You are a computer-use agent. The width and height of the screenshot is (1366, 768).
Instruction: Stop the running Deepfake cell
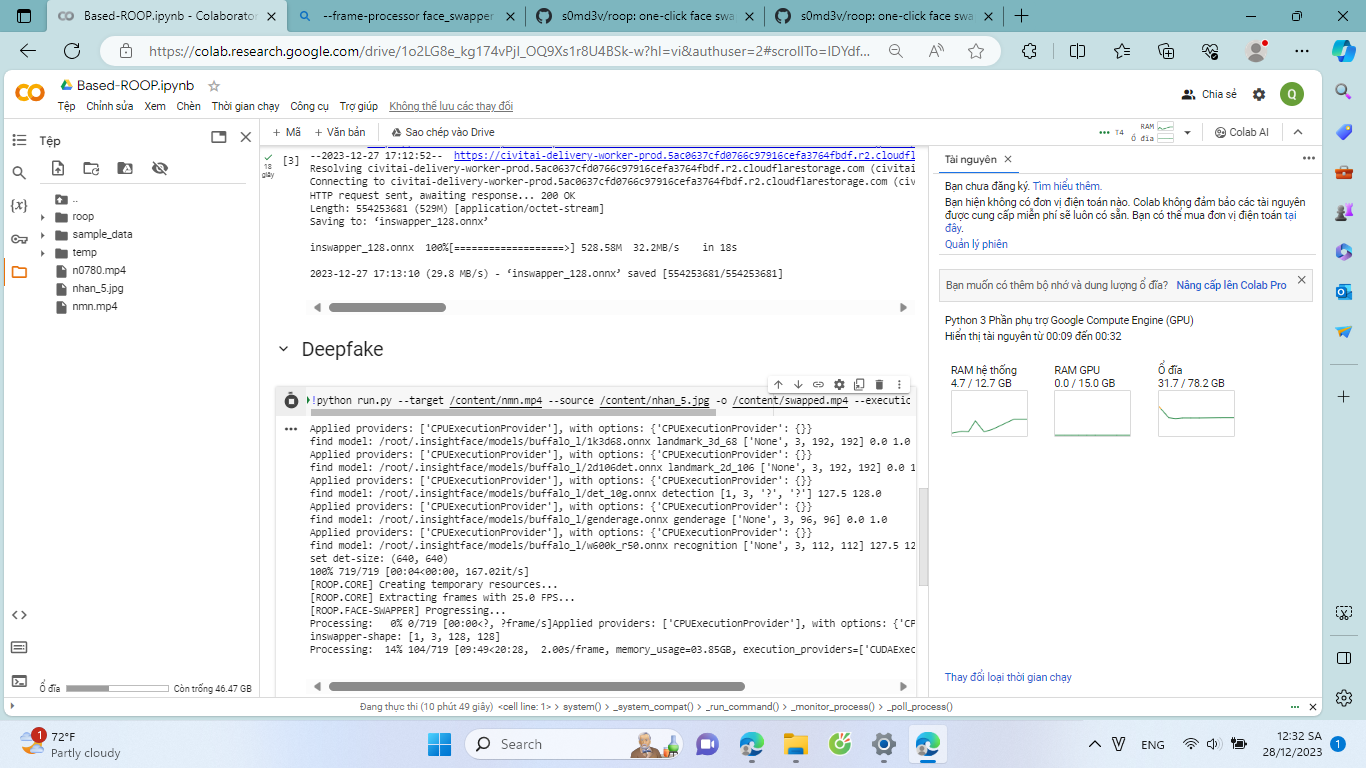(x=291, y=400)
